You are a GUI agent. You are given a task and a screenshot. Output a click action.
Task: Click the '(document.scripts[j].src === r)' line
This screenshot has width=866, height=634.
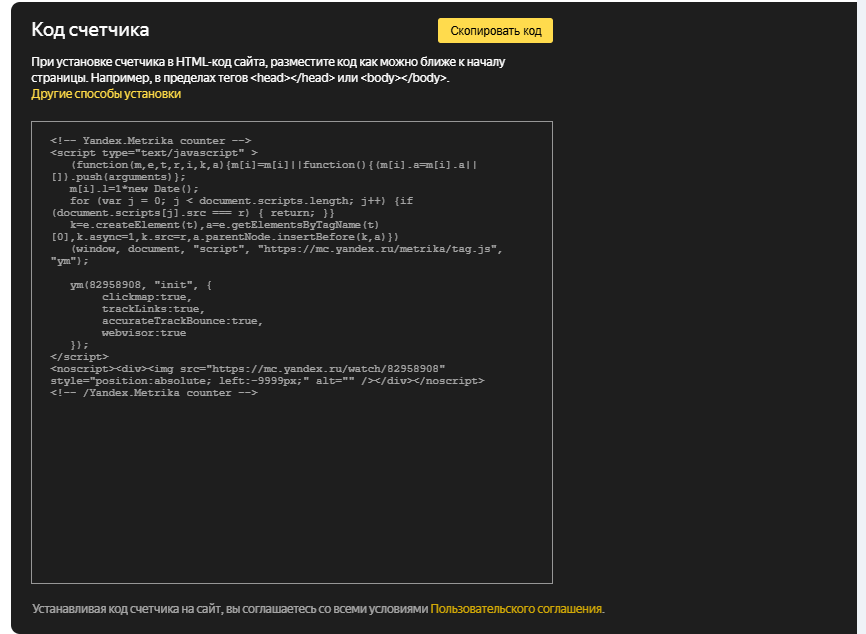click(193, 213)
